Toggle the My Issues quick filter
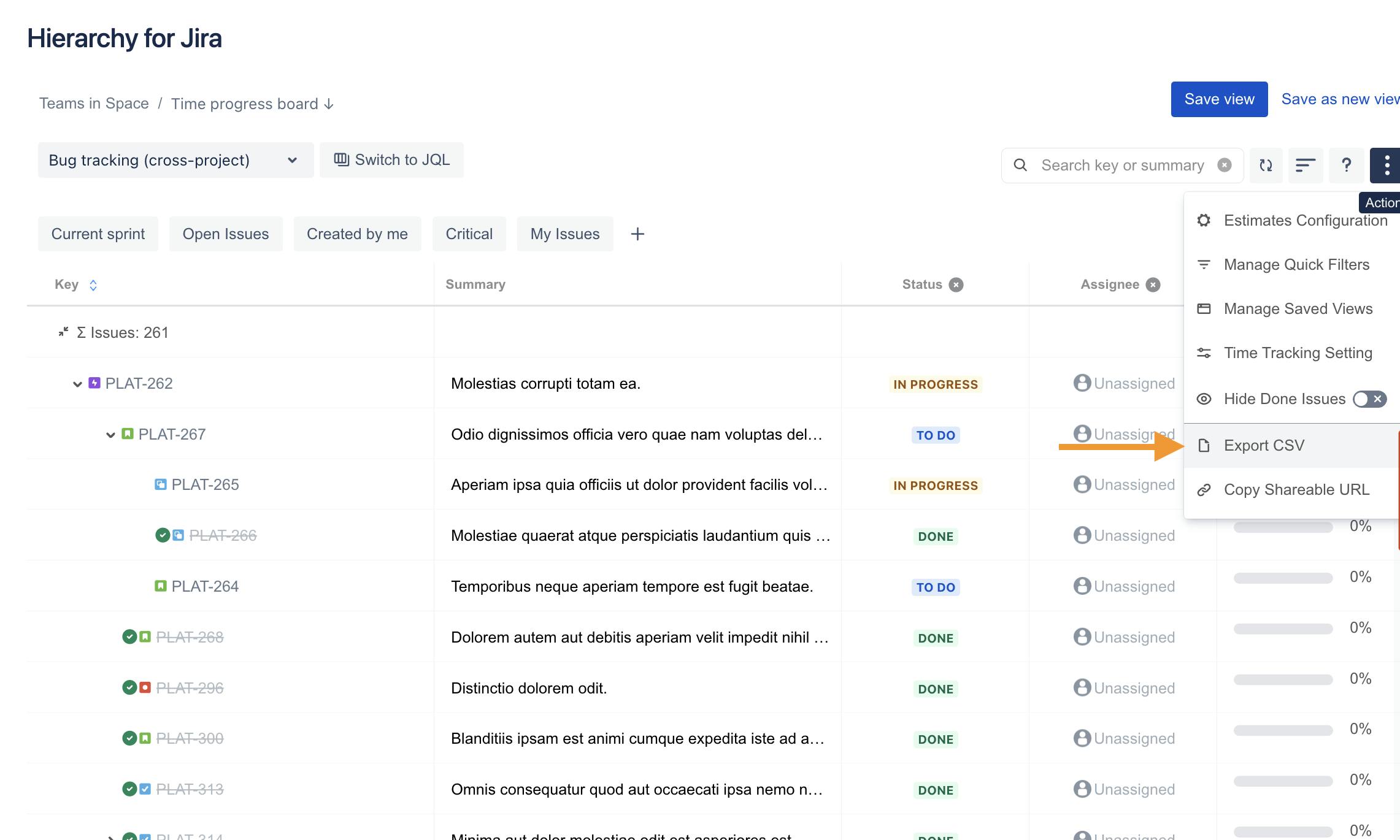 (x=565, y=234)
